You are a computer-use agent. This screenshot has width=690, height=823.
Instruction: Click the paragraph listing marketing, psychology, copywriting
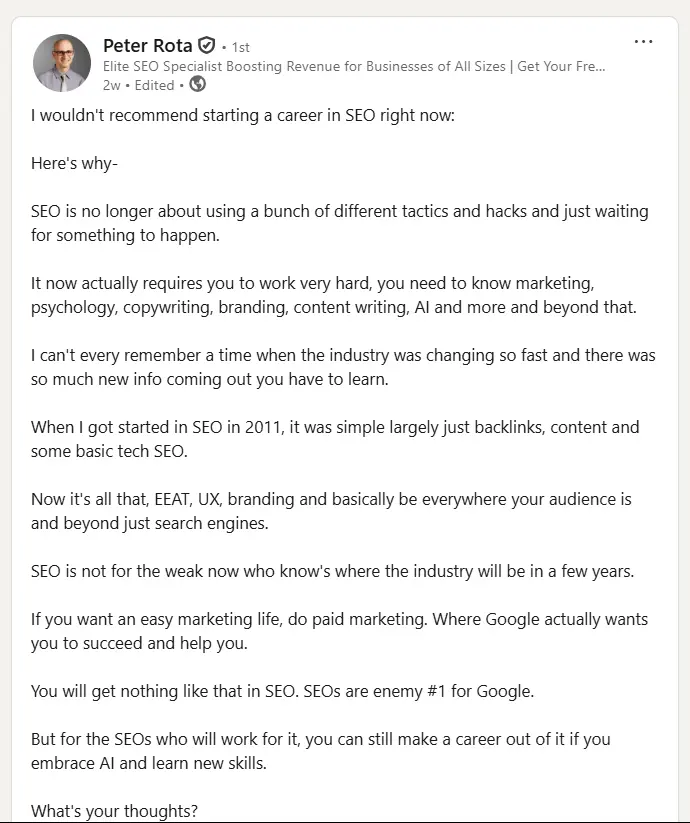334,295
